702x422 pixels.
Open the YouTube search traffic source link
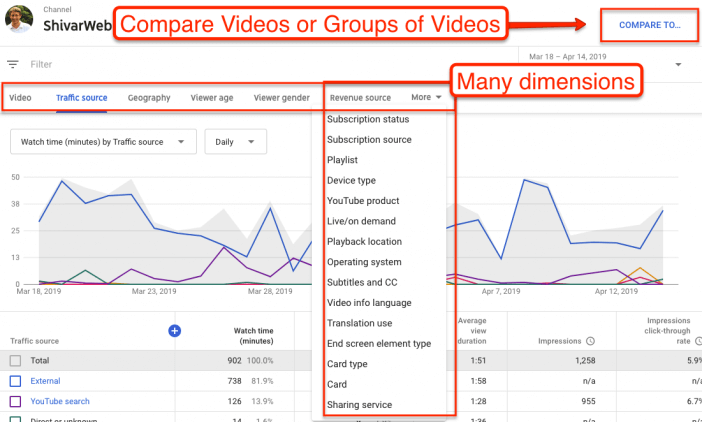pyautogui.click(x=60, y=401)
